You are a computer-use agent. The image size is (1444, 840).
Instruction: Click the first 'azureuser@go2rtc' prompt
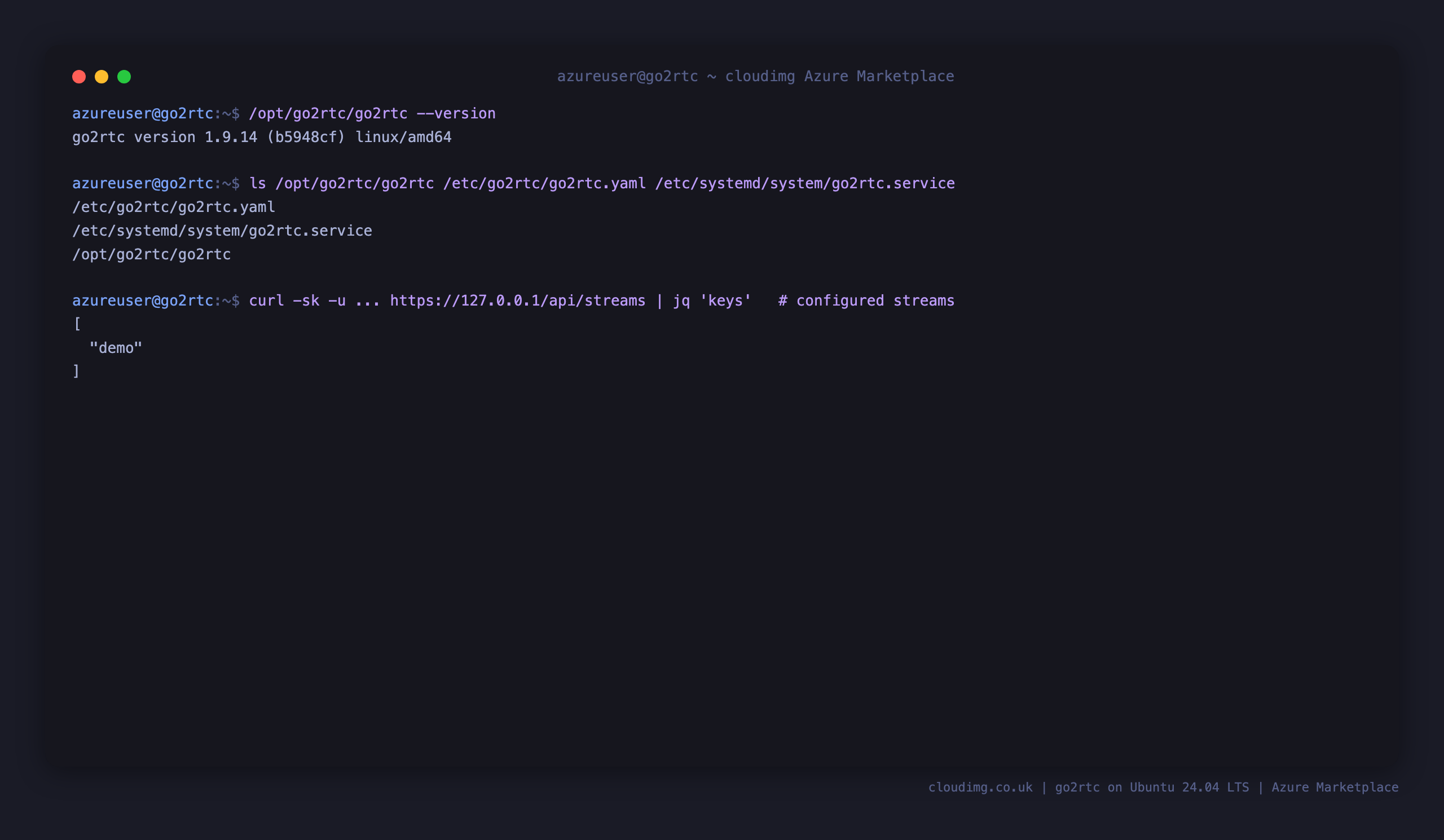pos(143,113)
